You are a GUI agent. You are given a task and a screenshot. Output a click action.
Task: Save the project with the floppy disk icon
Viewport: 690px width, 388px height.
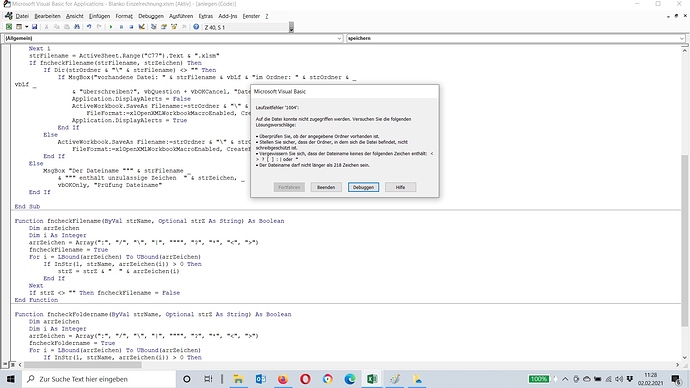(34, 27)
